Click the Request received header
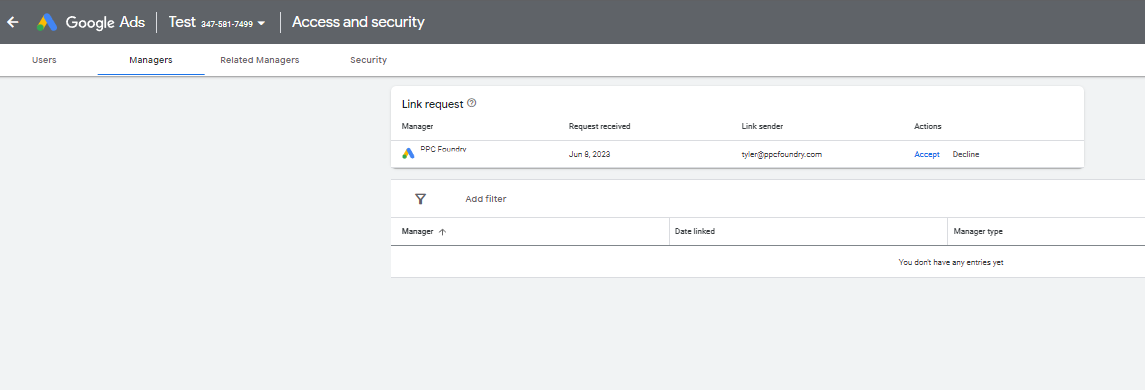Screen dimensions: 1145x390 pyautogui.click(x=600, y=126)
